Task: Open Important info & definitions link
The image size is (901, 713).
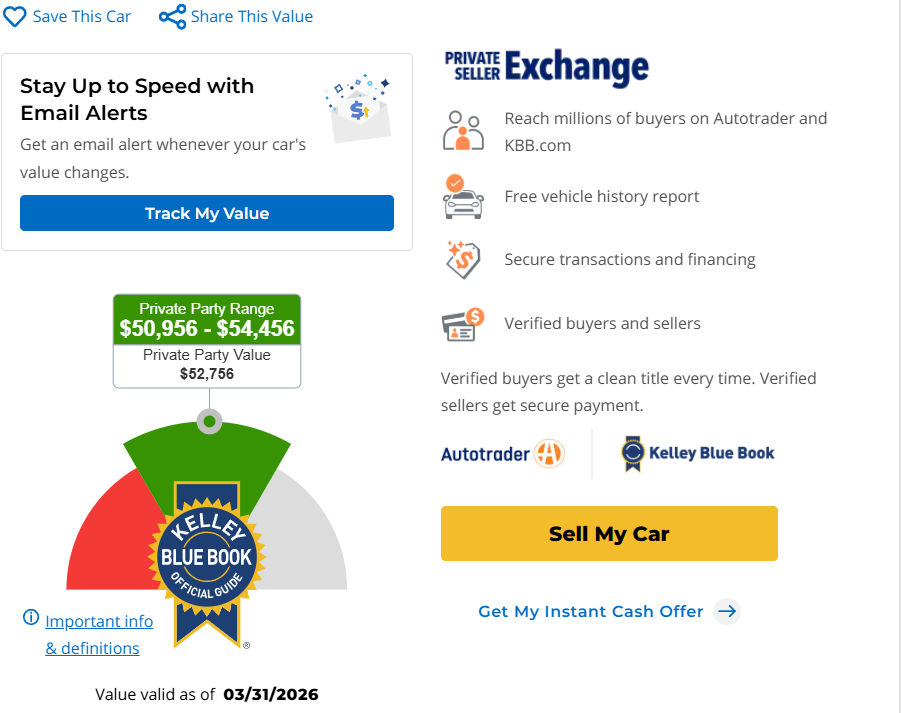Action: point(99,634)
